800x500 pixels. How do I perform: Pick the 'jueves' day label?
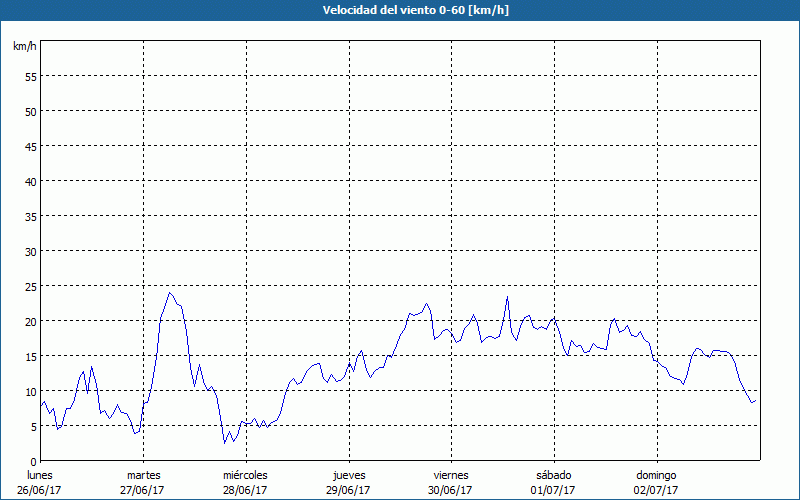point(348,474)
